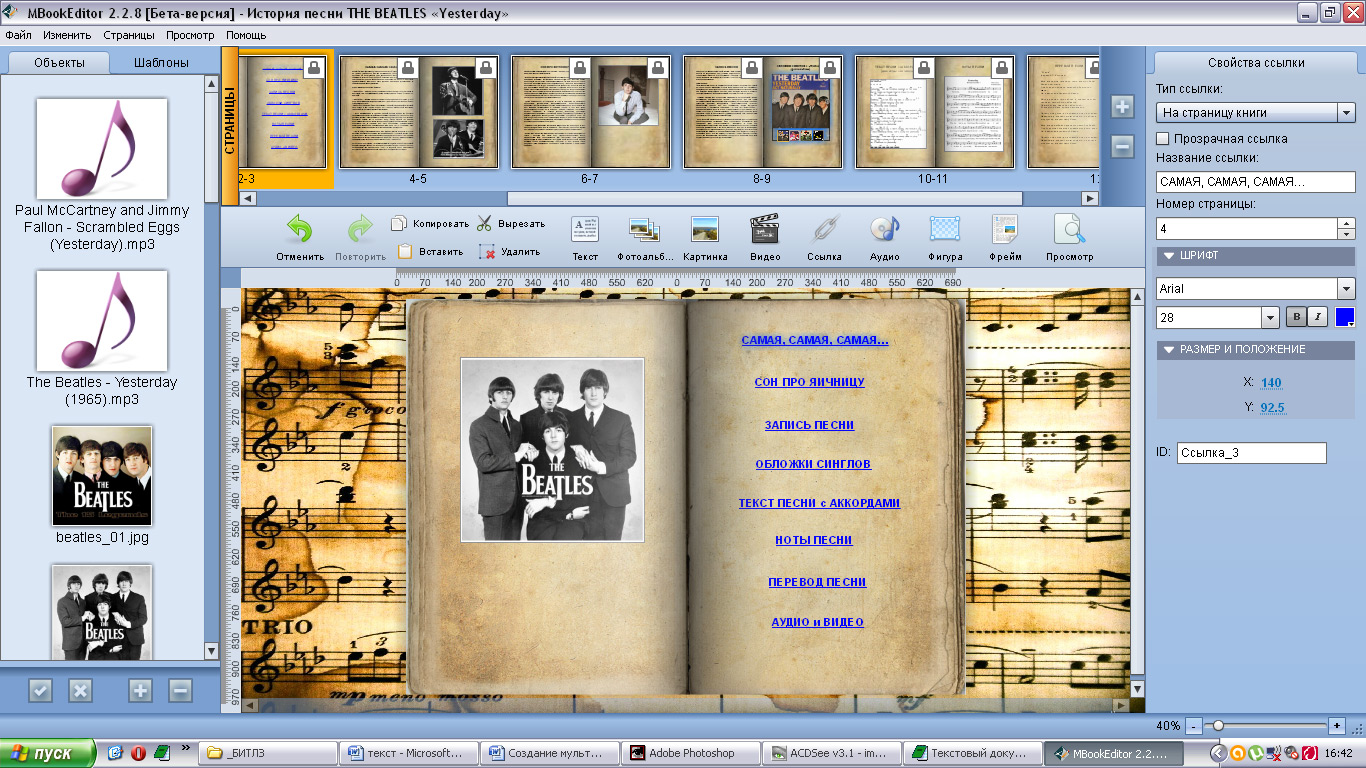The height and width of the screenshot is (768, 1366).
Task: Open the blue font color swatch
Action: 1345,317
